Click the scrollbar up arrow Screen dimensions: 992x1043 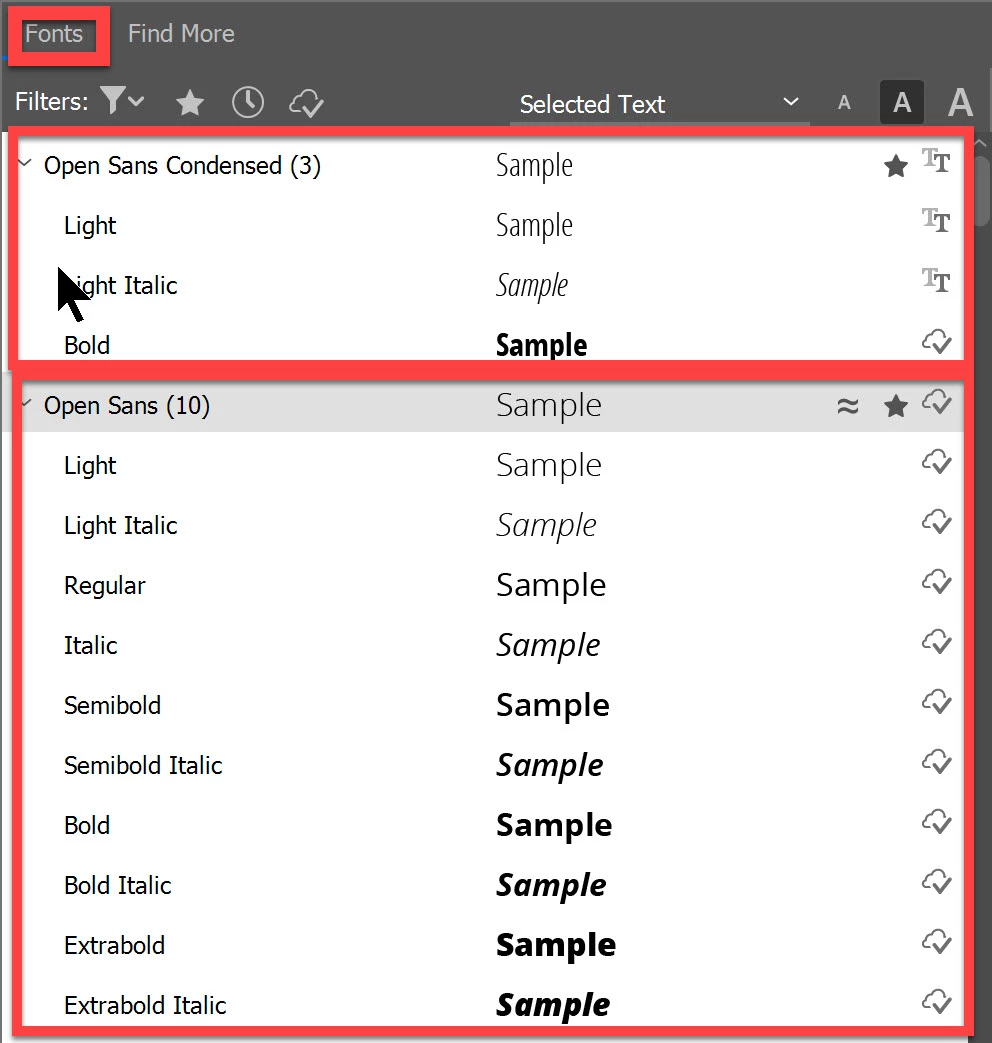(981, 143)
